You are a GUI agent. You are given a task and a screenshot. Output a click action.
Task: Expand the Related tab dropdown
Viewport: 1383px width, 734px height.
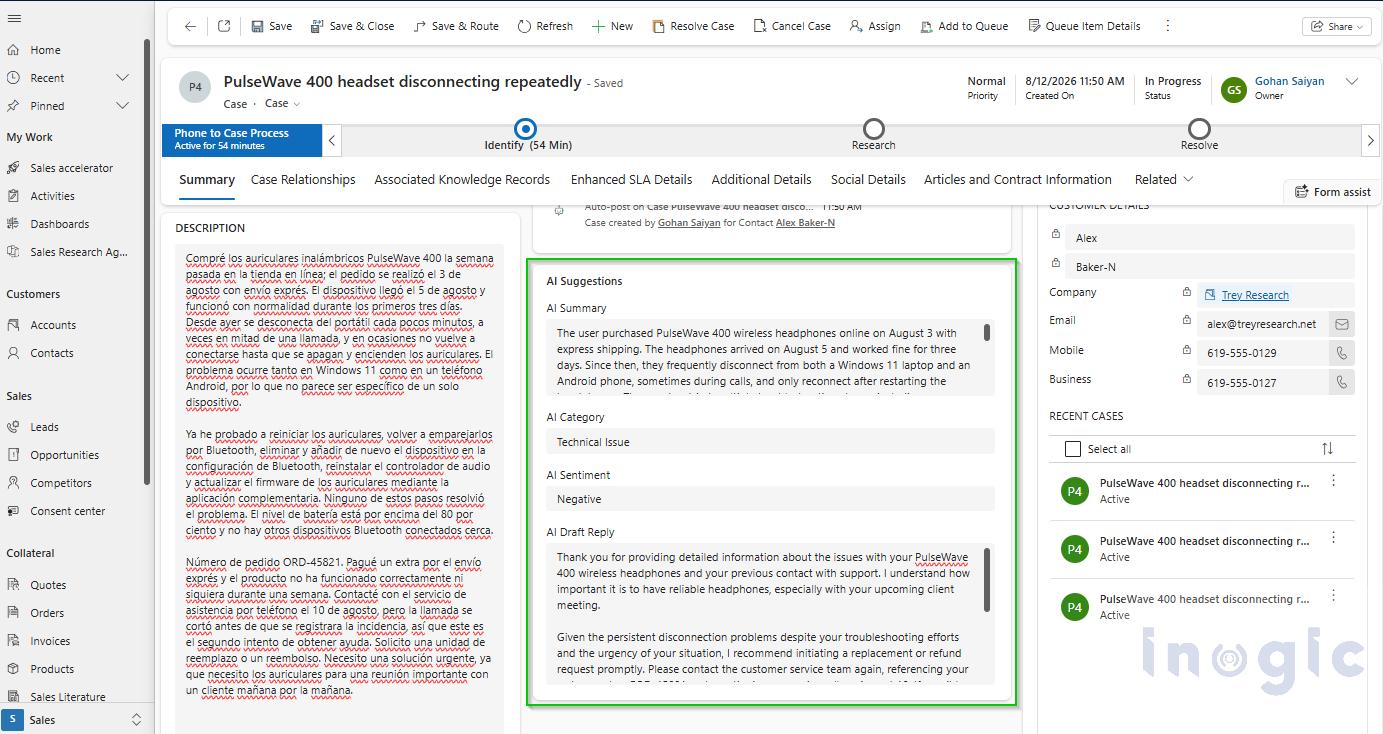point(1164,180)
